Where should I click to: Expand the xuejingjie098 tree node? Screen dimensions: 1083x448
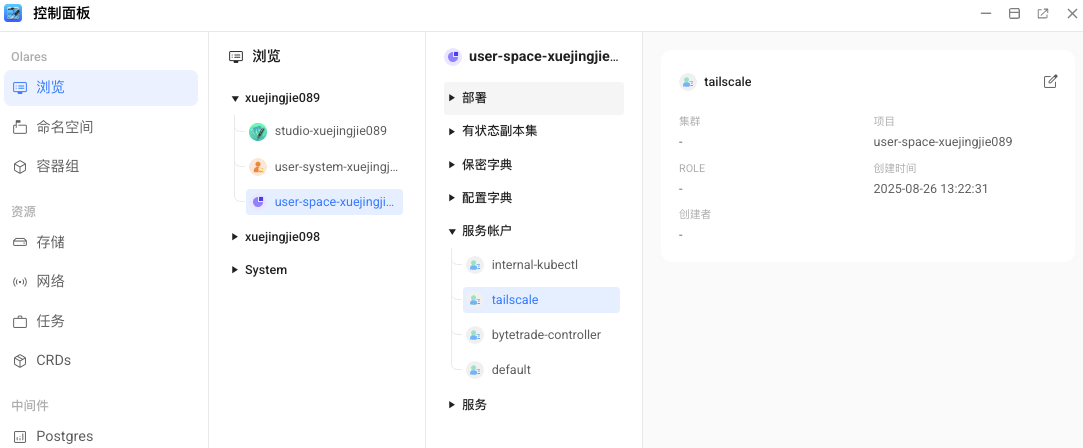click(235, 237)
